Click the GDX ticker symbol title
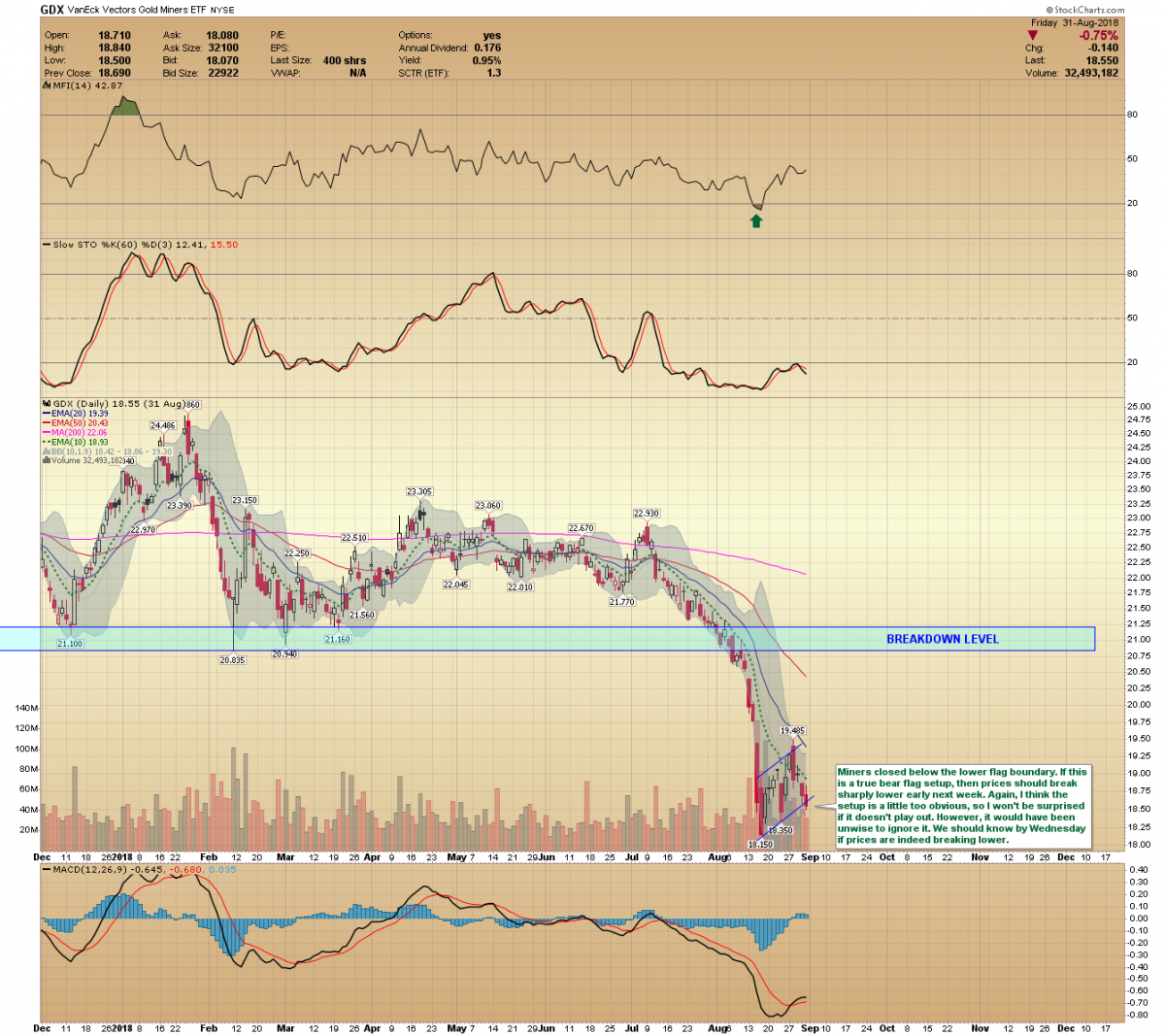The height and width of the screenshot is (1036, 1165). [51, 10]
